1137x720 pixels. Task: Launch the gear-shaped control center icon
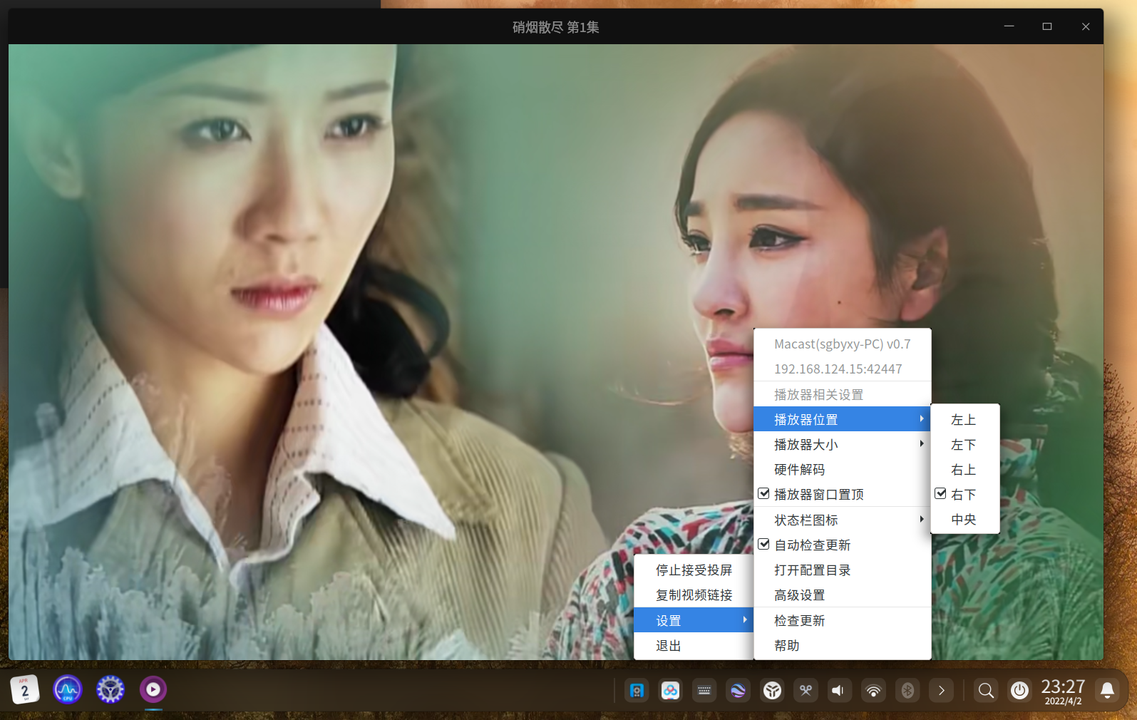click(110, 690)
